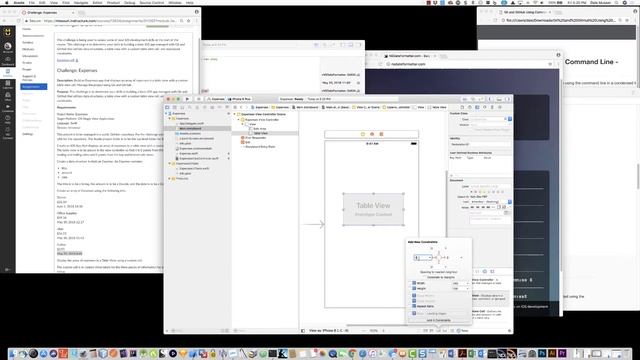Collapse the Expenses View Controller outline item

239,120
